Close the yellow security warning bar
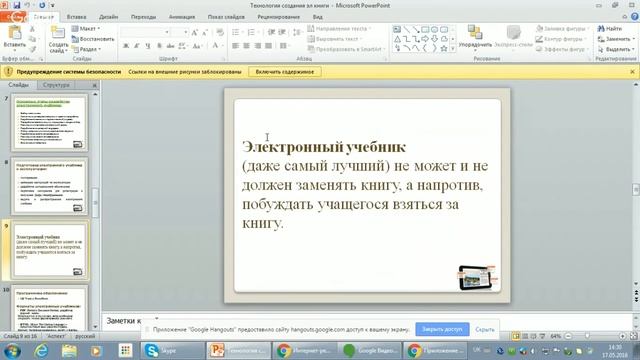Image resolution: width=640 pixels, height=360 pixels. click(632, 72)
